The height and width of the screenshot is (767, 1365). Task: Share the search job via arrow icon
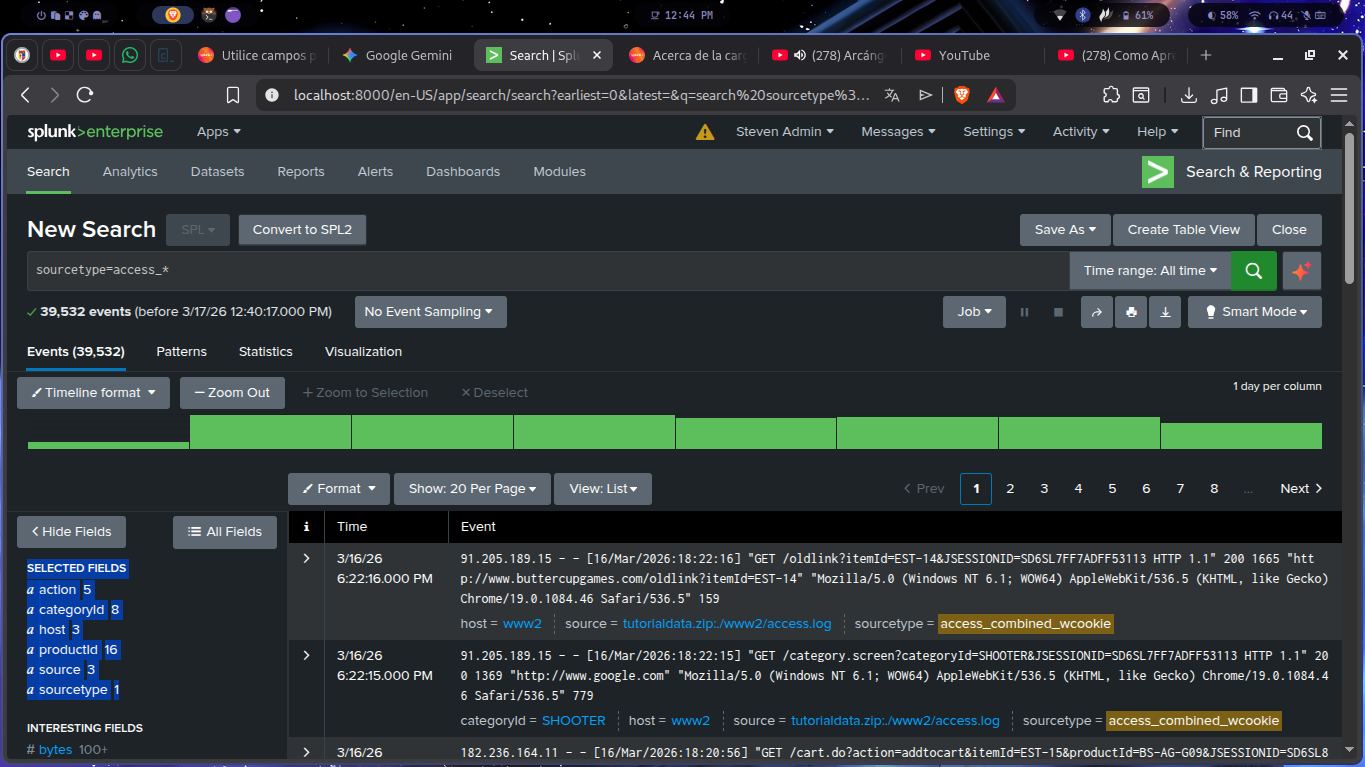pyautogui.click(x=1096, y=312)
